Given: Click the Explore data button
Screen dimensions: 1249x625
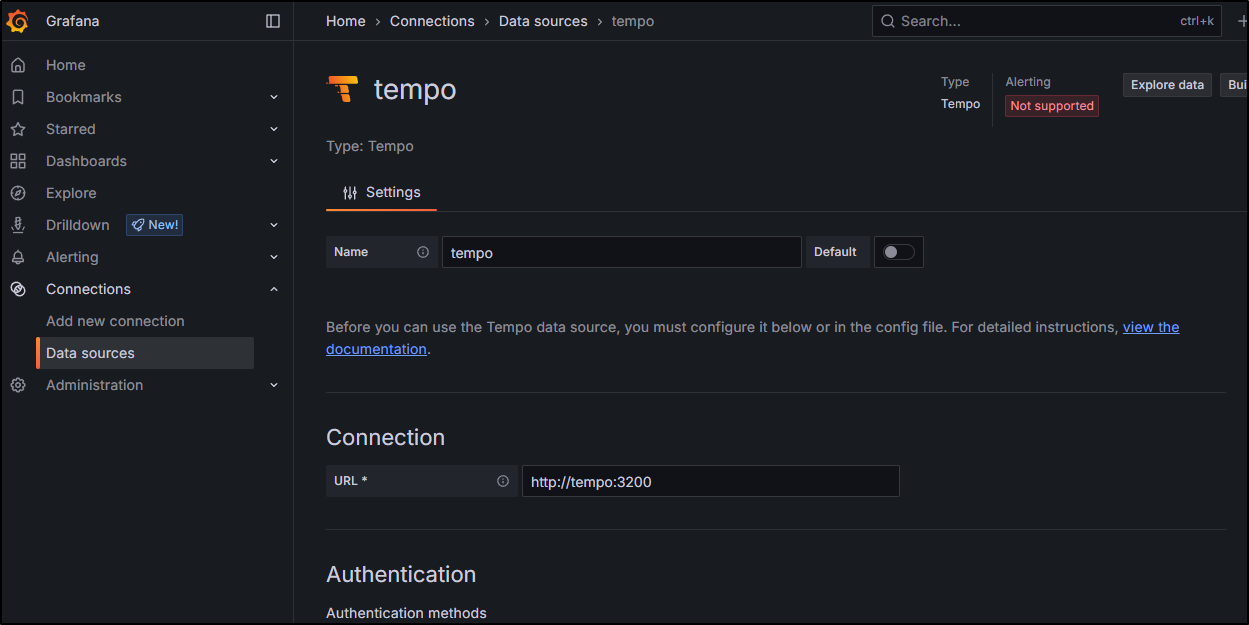Looking at the screenshot, I should point(1167,85).
